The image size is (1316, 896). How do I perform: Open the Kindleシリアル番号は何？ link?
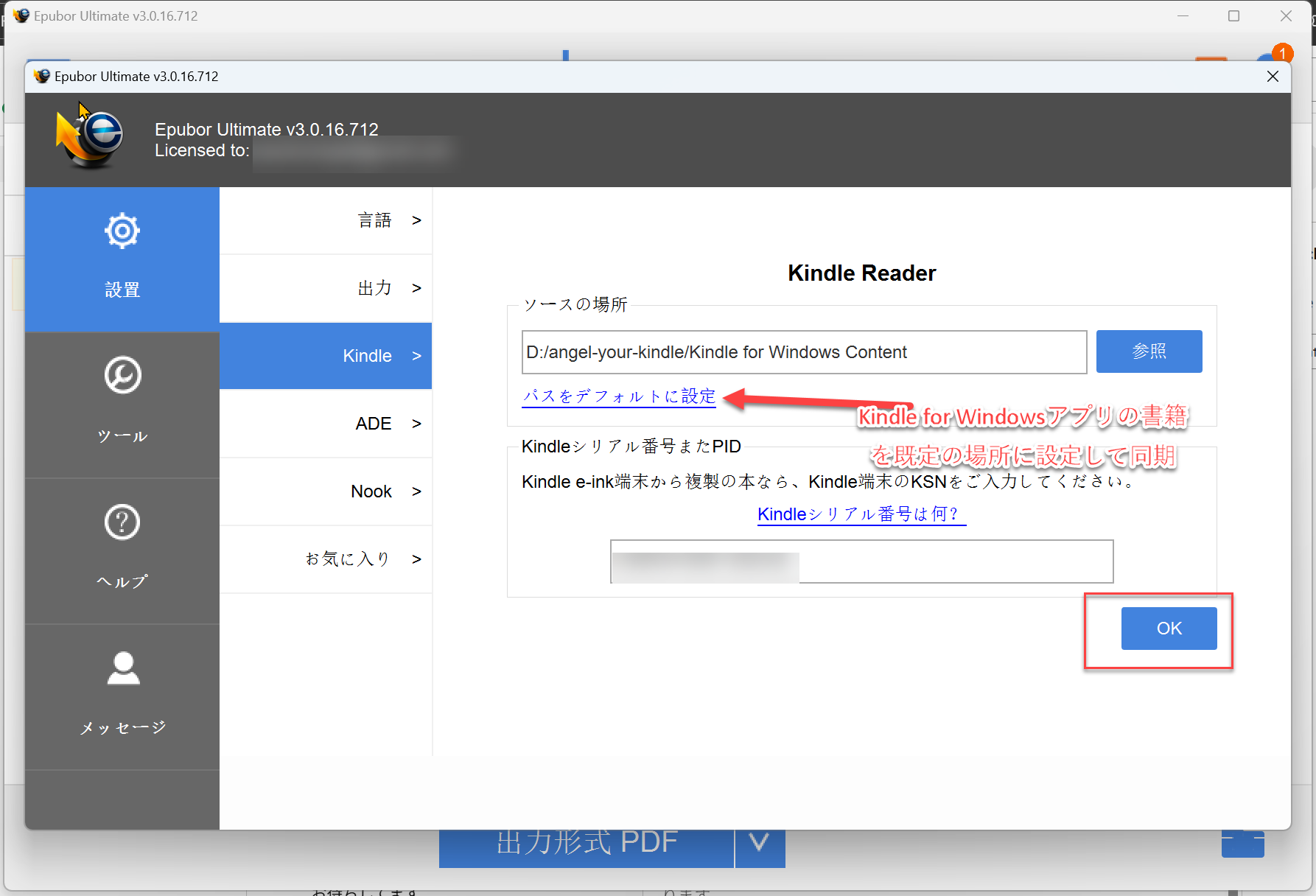(x=861, y=514)
